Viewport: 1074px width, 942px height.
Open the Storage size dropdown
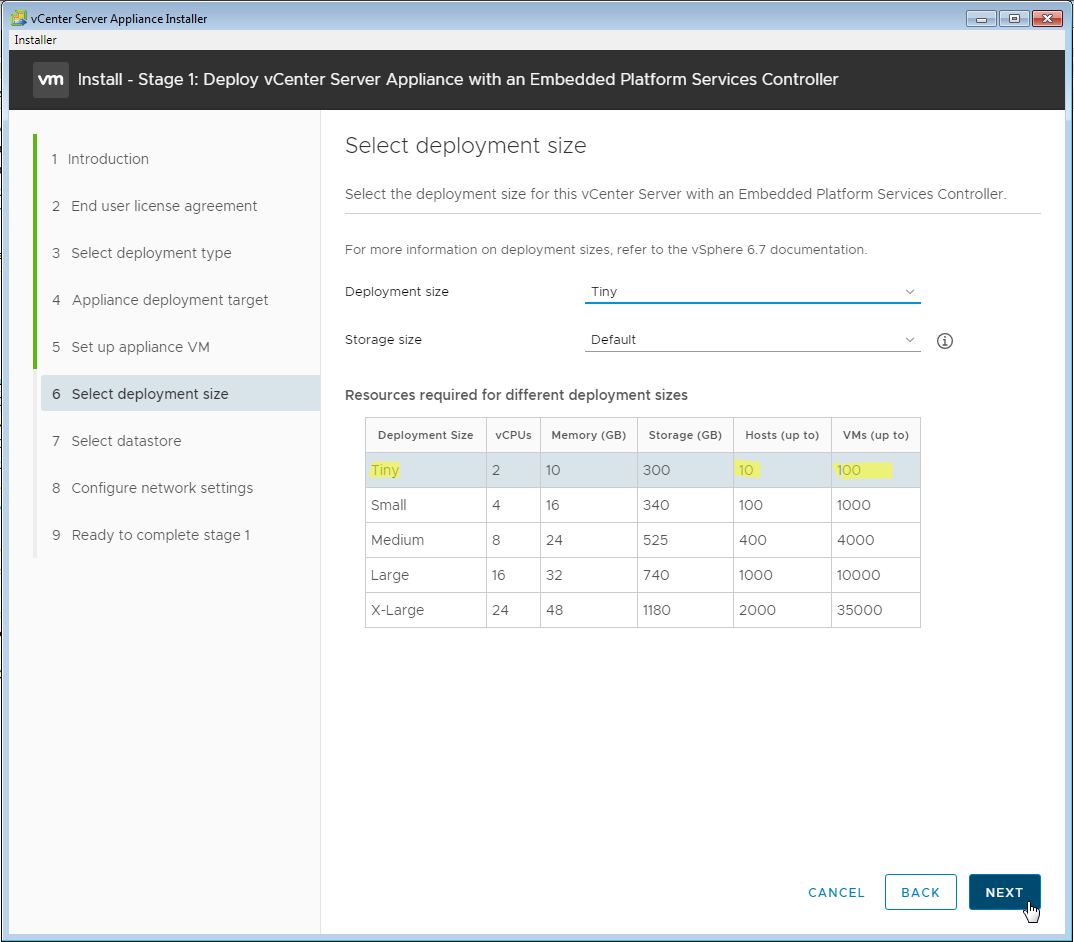click(752, 340)
